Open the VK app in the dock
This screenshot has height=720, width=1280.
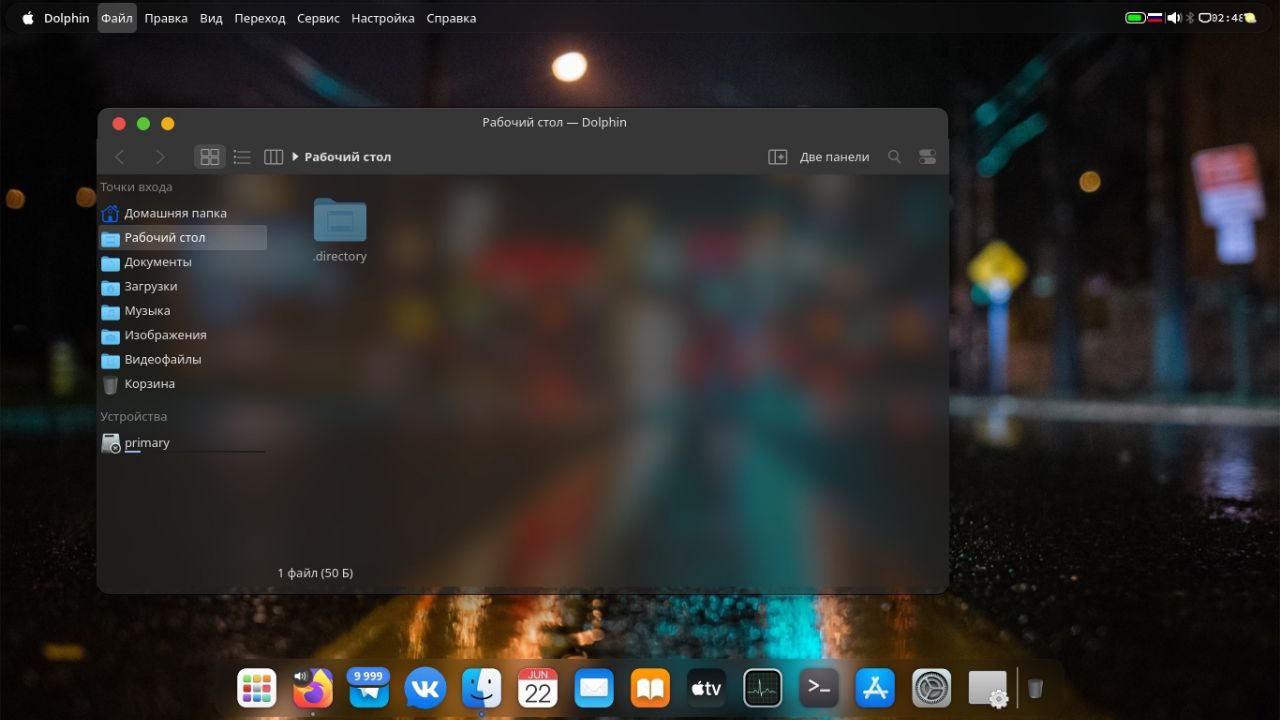tap(425, 688)
